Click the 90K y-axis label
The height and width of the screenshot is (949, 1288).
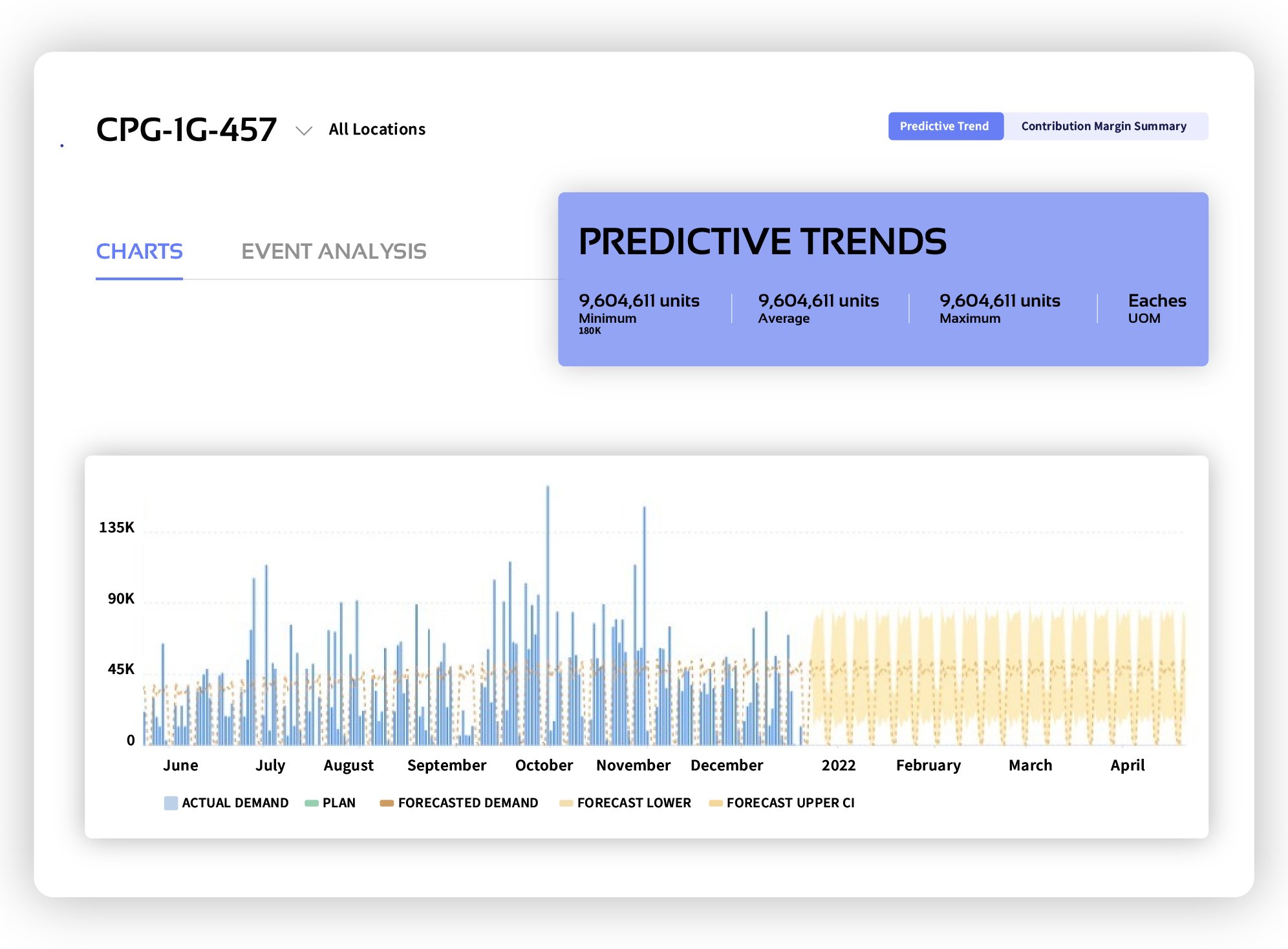[x=121, y=598]
